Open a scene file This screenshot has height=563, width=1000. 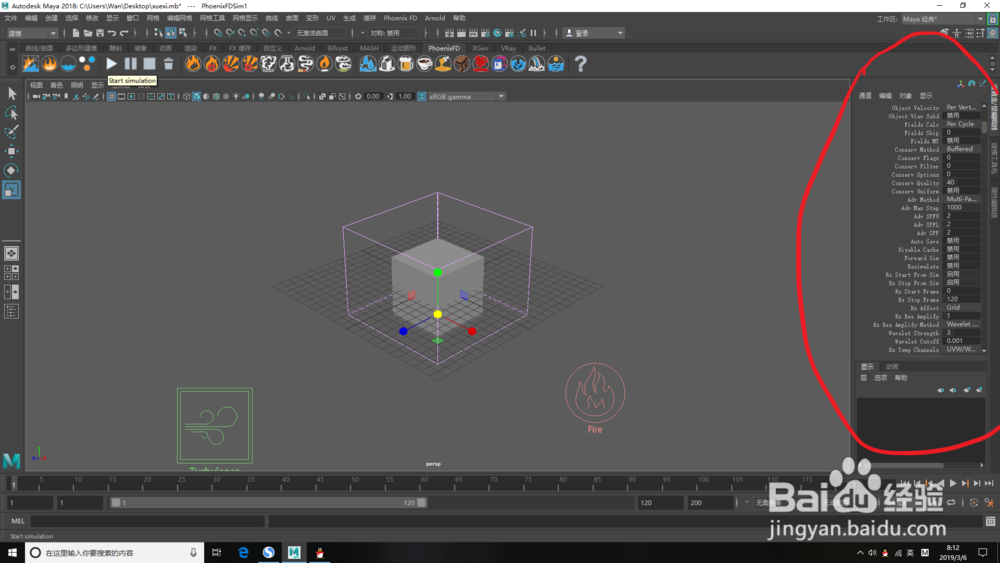pyautogui.click(x=88, y=33)
